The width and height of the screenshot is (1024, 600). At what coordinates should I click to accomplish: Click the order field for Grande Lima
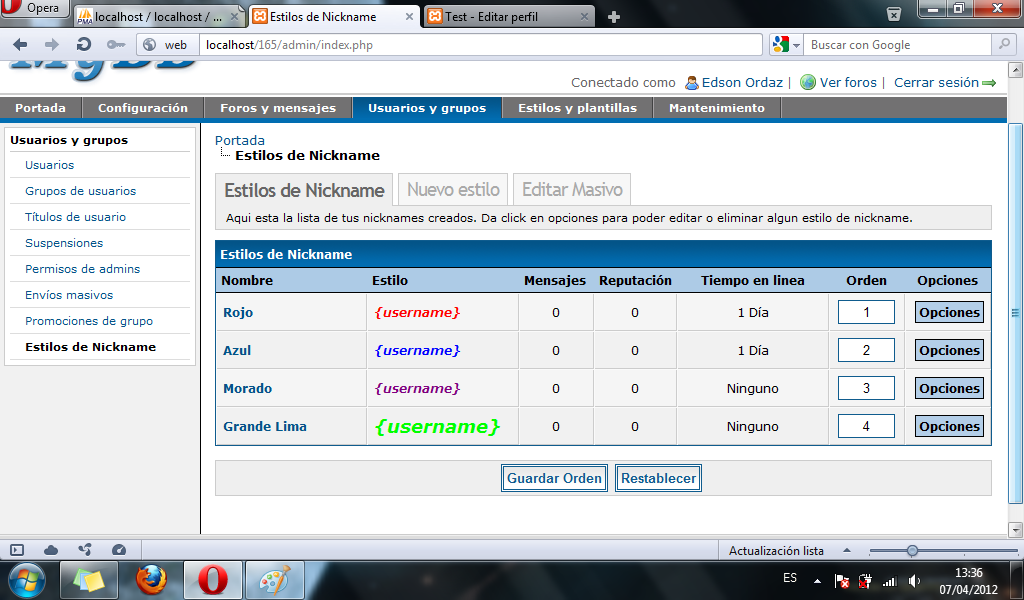866,426
